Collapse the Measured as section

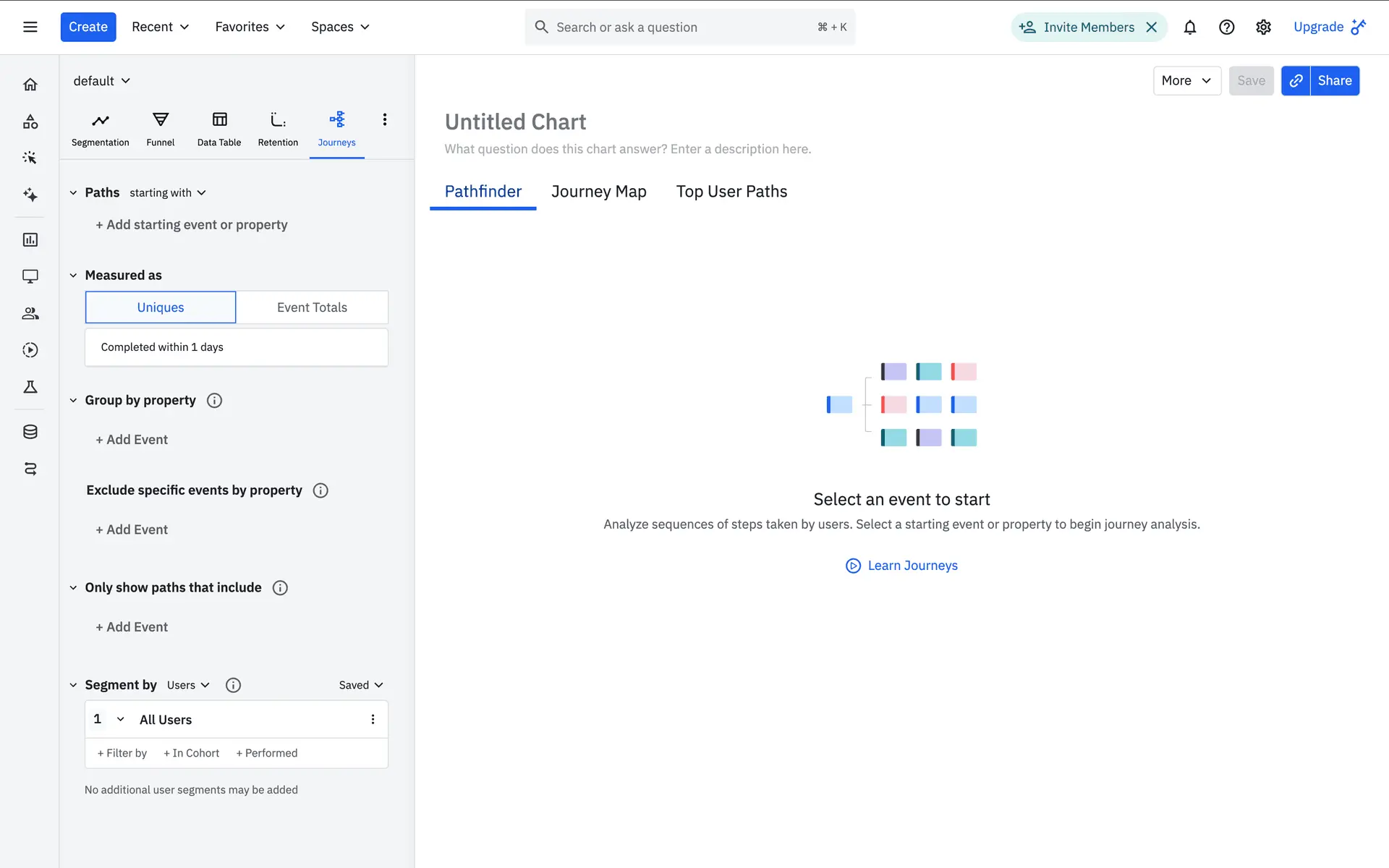(73, 276)
